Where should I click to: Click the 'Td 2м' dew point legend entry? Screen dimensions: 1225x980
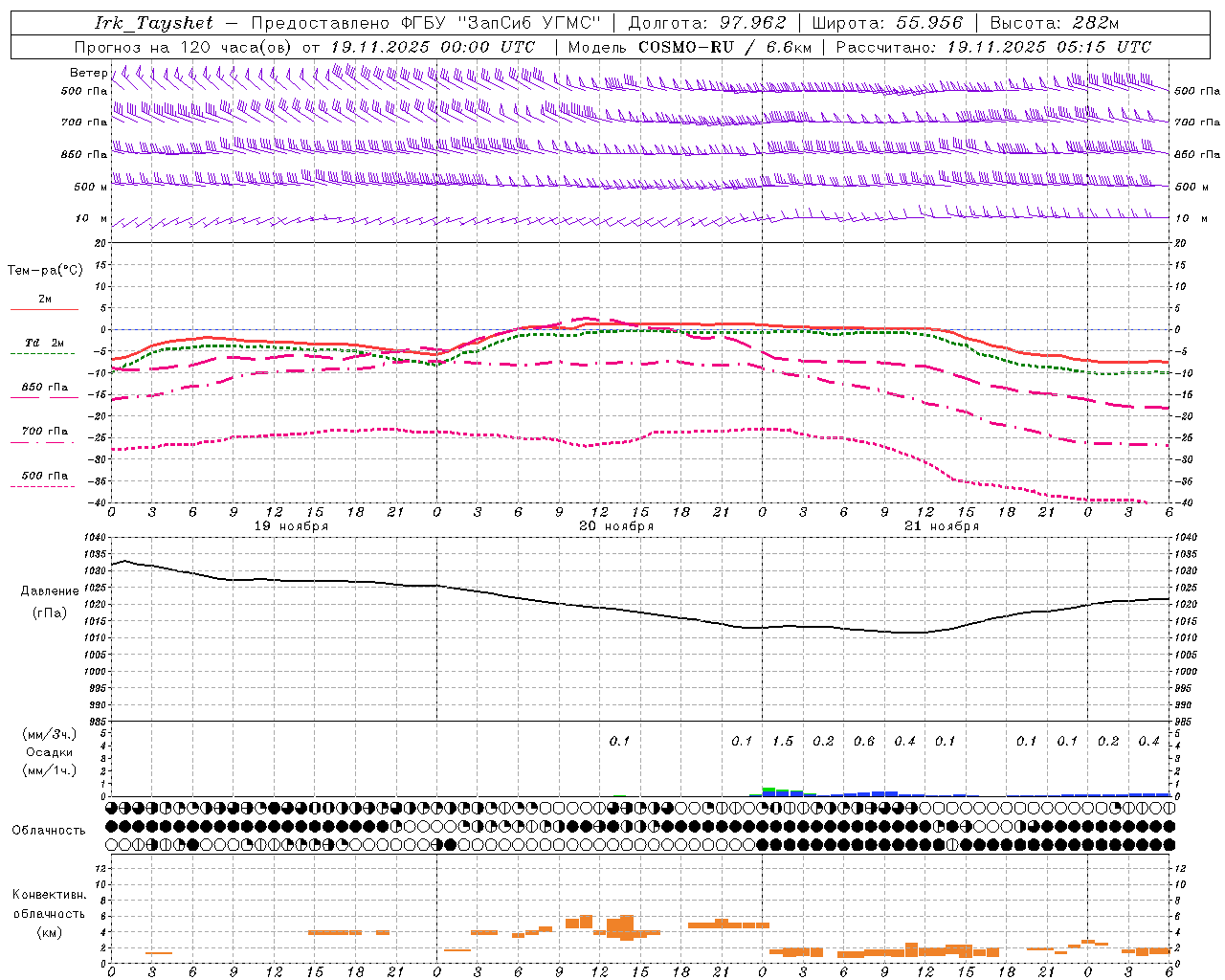coord(44,343)
